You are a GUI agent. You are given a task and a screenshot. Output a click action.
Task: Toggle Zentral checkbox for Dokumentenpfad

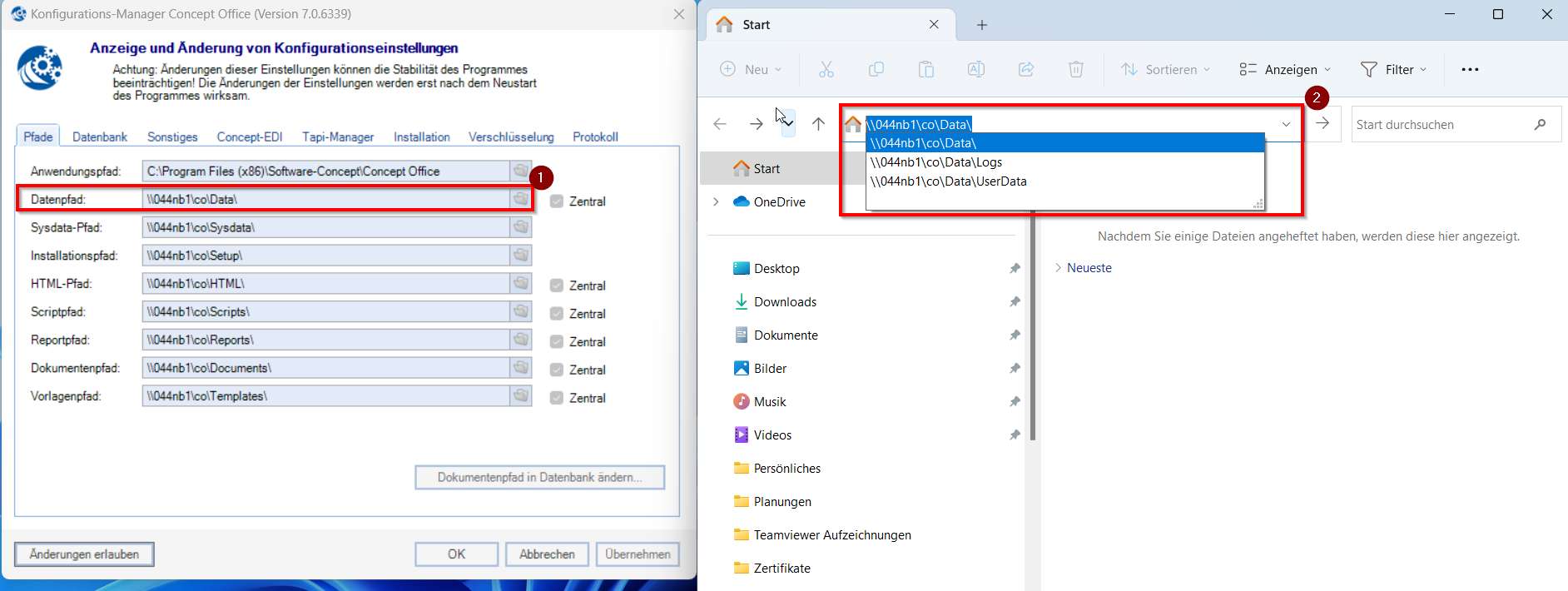[557, 370]
